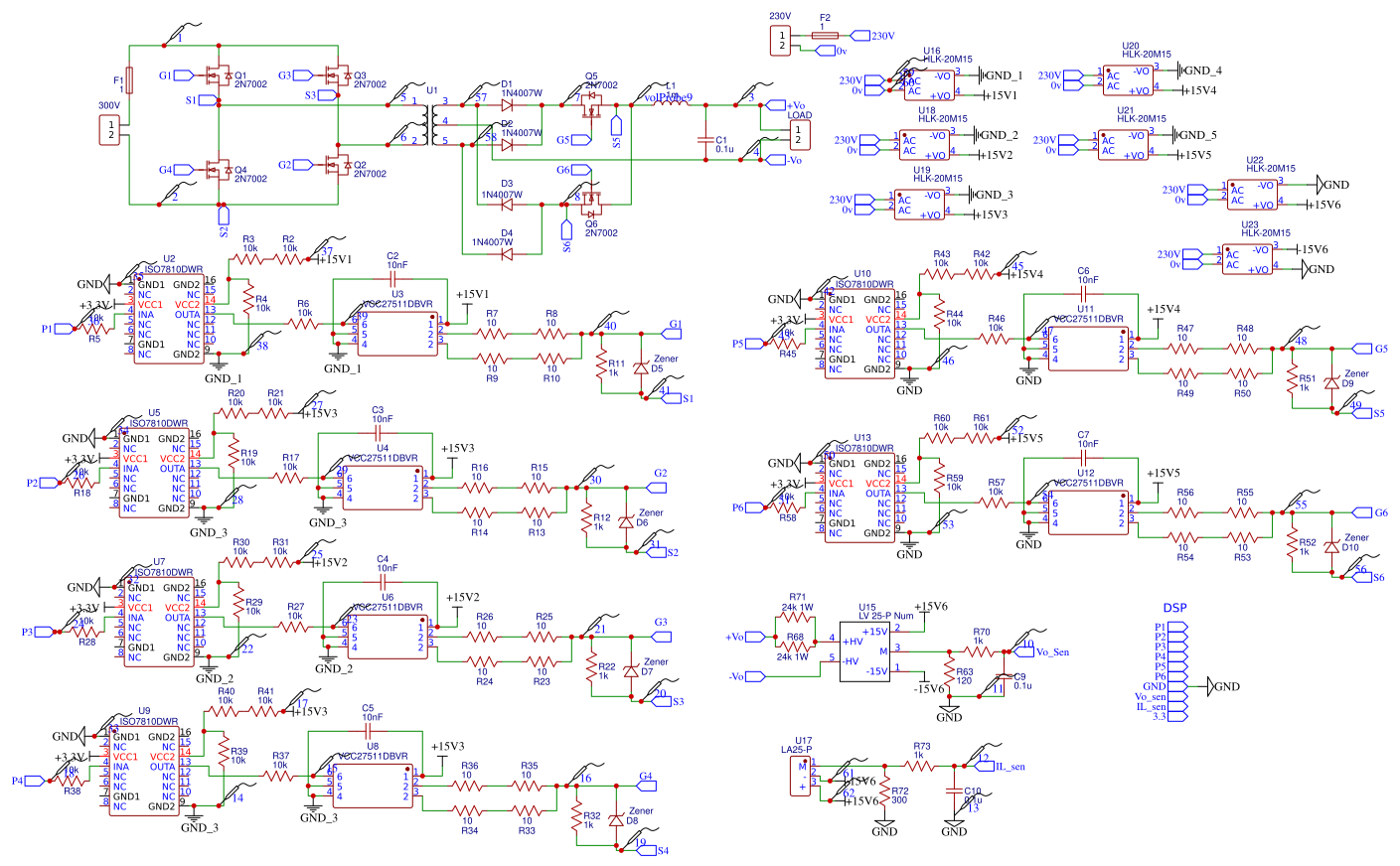The height and width of the screenshot is (866, 1400).
Task: Select inductor L1
Action: click(672, 101)
